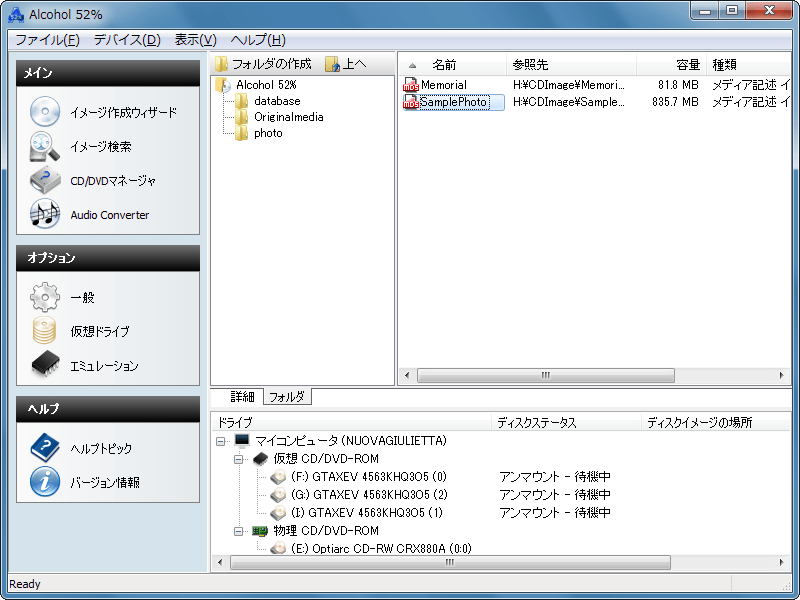Launch Audio Converter music note icon
Screen dimensions: 800x600
tap(45, 214)
